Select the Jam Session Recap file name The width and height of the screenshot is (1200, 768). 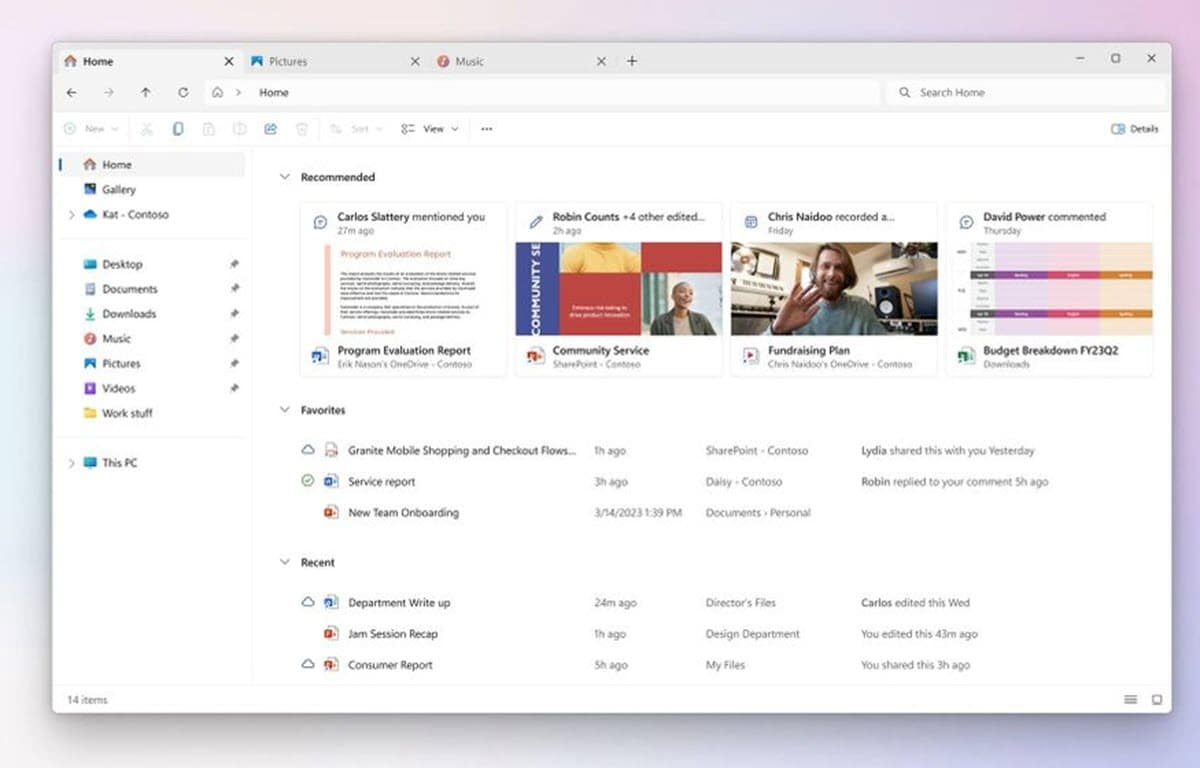pyautogui.click(x=393, y=633)
